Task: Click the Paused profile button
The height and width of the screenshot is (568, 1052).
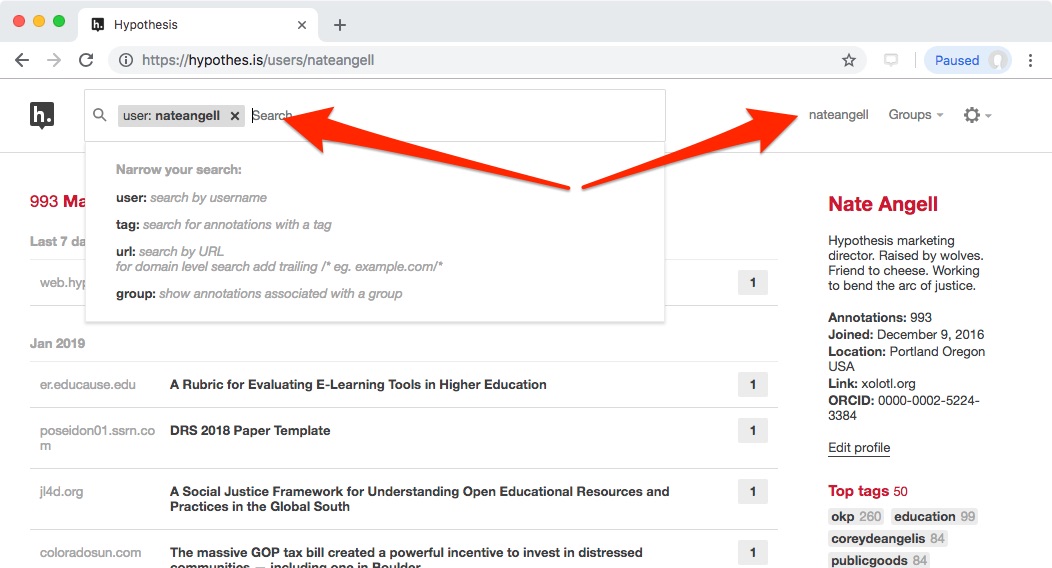Action: pyautogui.click(x=967, y=60)
